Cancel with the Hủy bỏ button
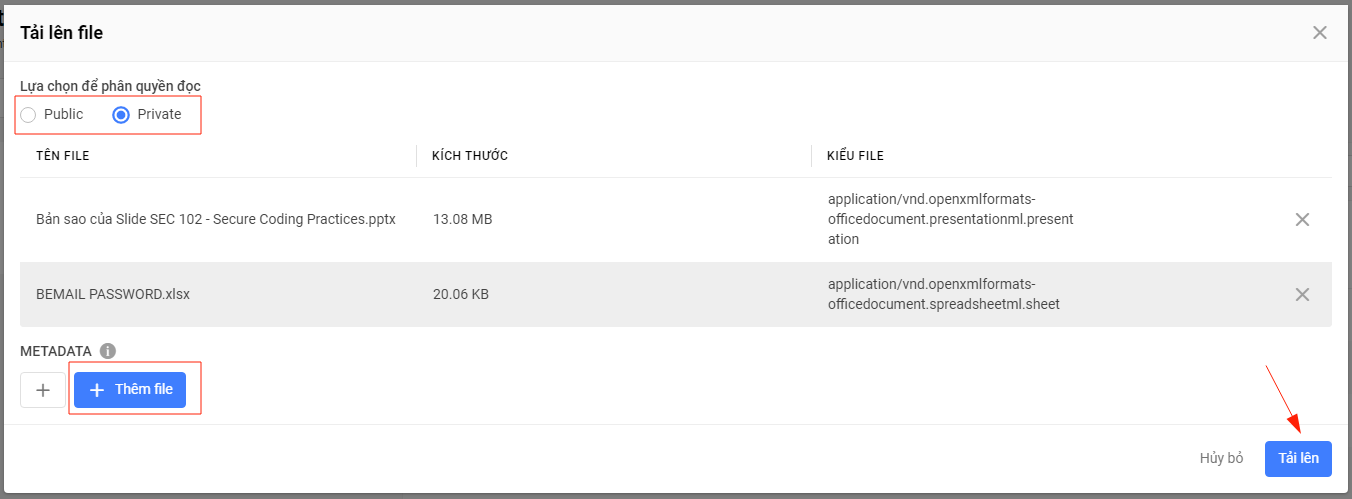This screenshot has height=499, width=1352. [1221, 458]
